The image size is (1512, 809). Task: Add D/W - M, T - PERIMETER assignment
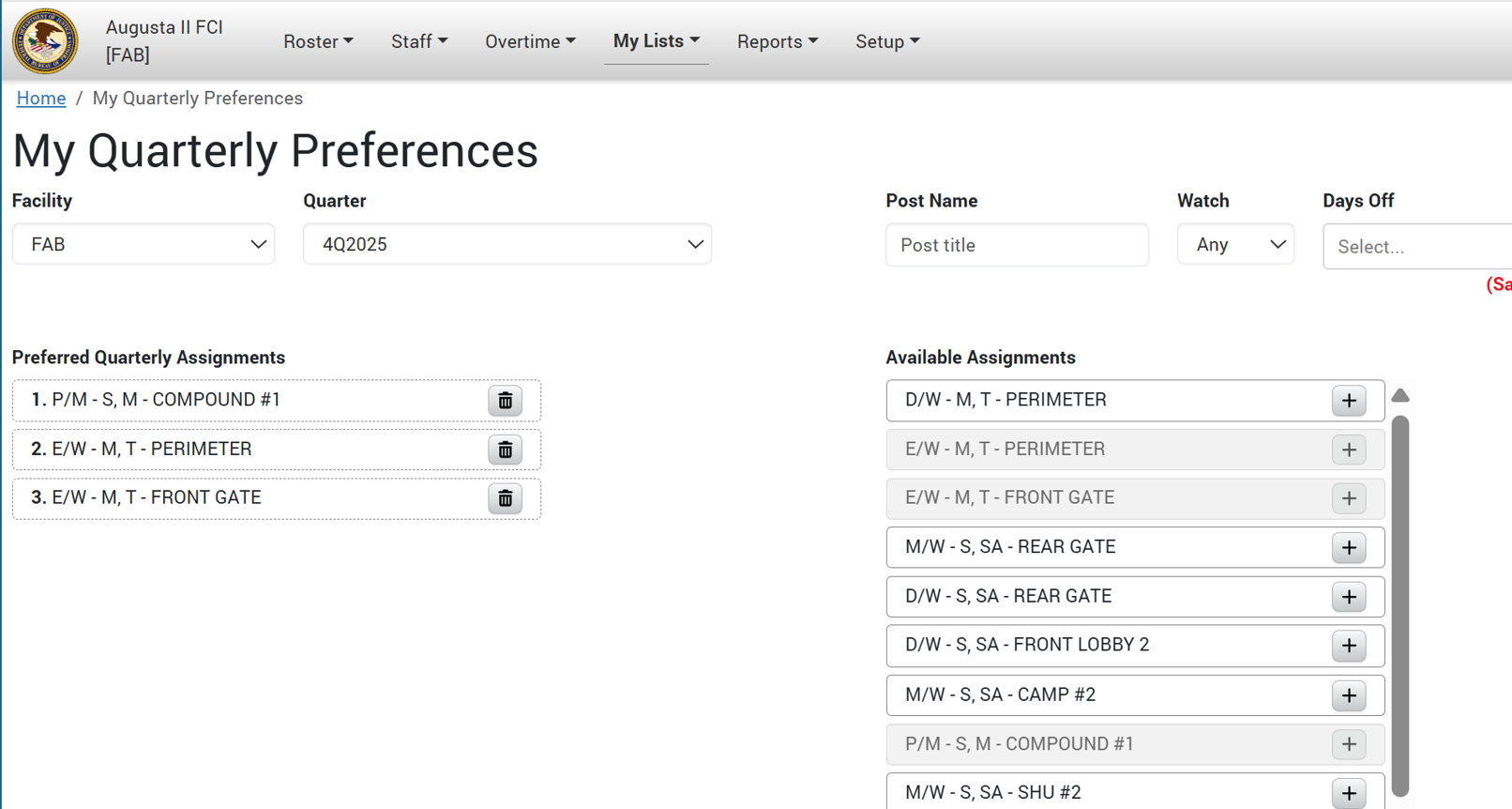1349,401
